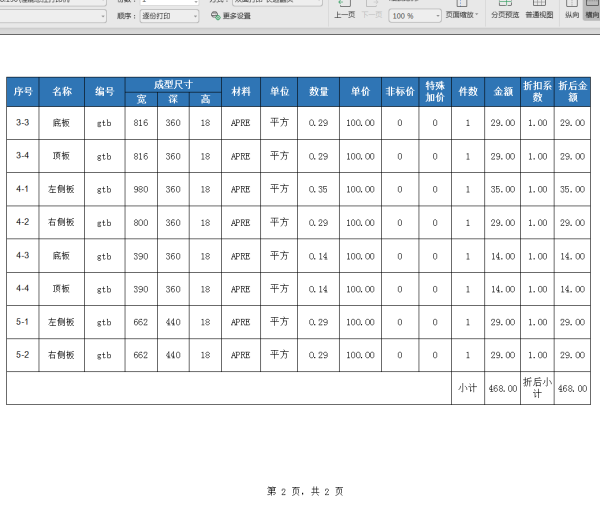Image resolution: width=600 pixels, height=513 pixels.
Task: Click 左侧板 name in row 4-1
Action: (x=61, y=189)
